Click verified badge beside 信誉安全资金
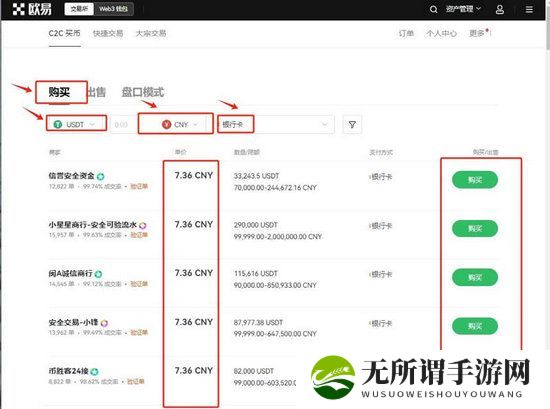 101,176
